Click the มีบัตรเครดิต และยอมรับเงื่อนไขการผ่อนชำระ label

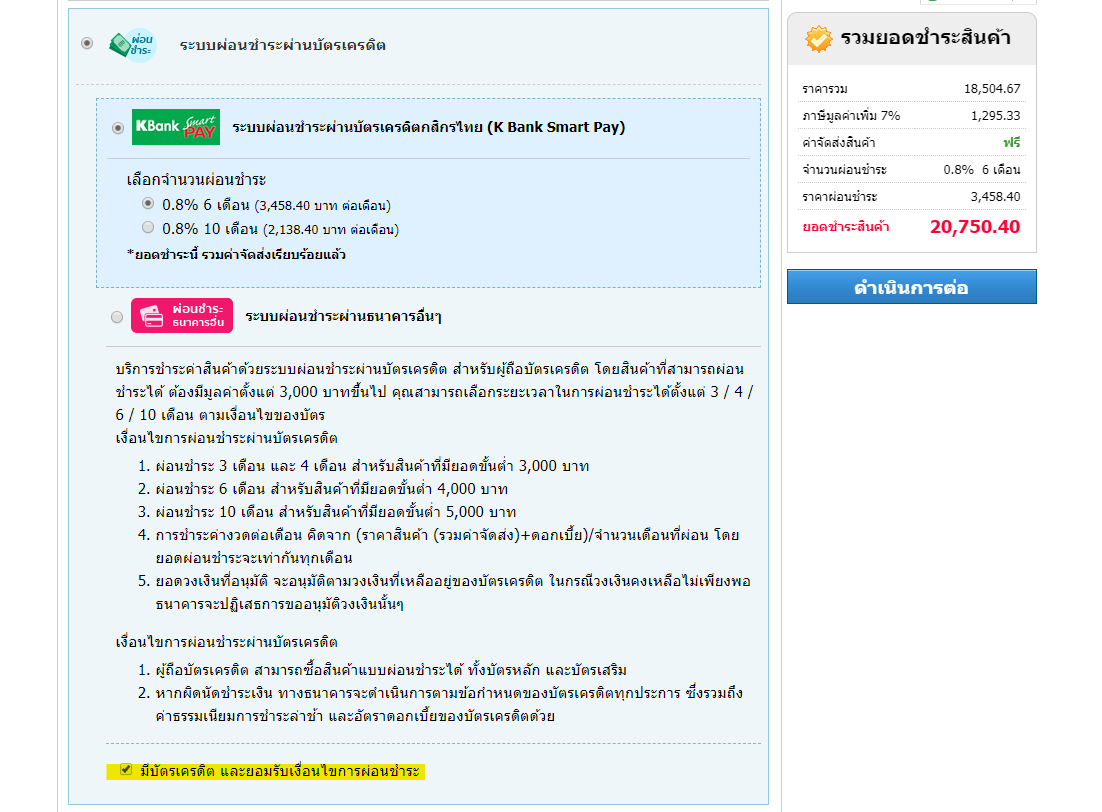[280, 771]
